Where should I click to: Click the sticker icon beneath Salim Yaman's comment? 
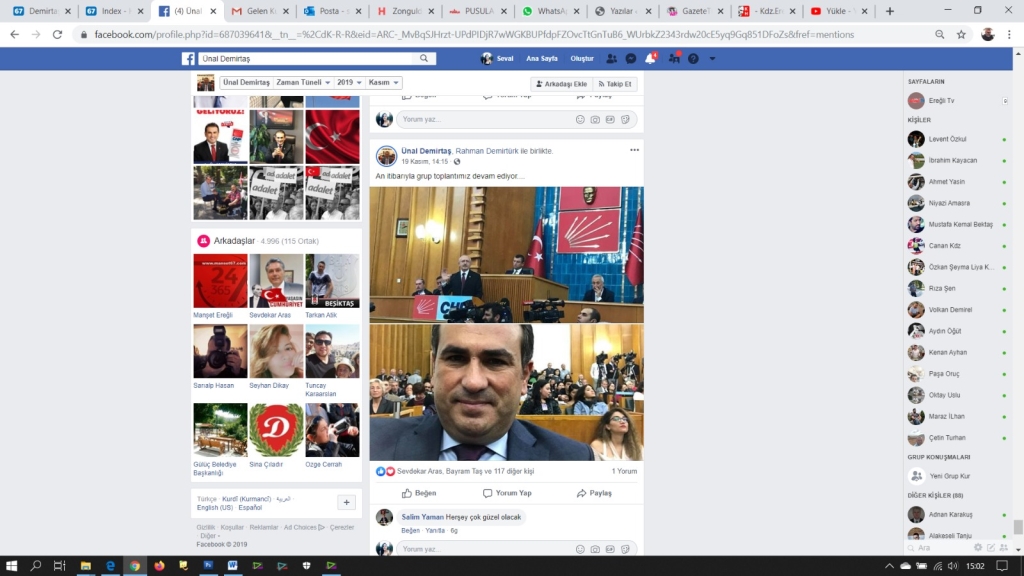coord(625,549)
